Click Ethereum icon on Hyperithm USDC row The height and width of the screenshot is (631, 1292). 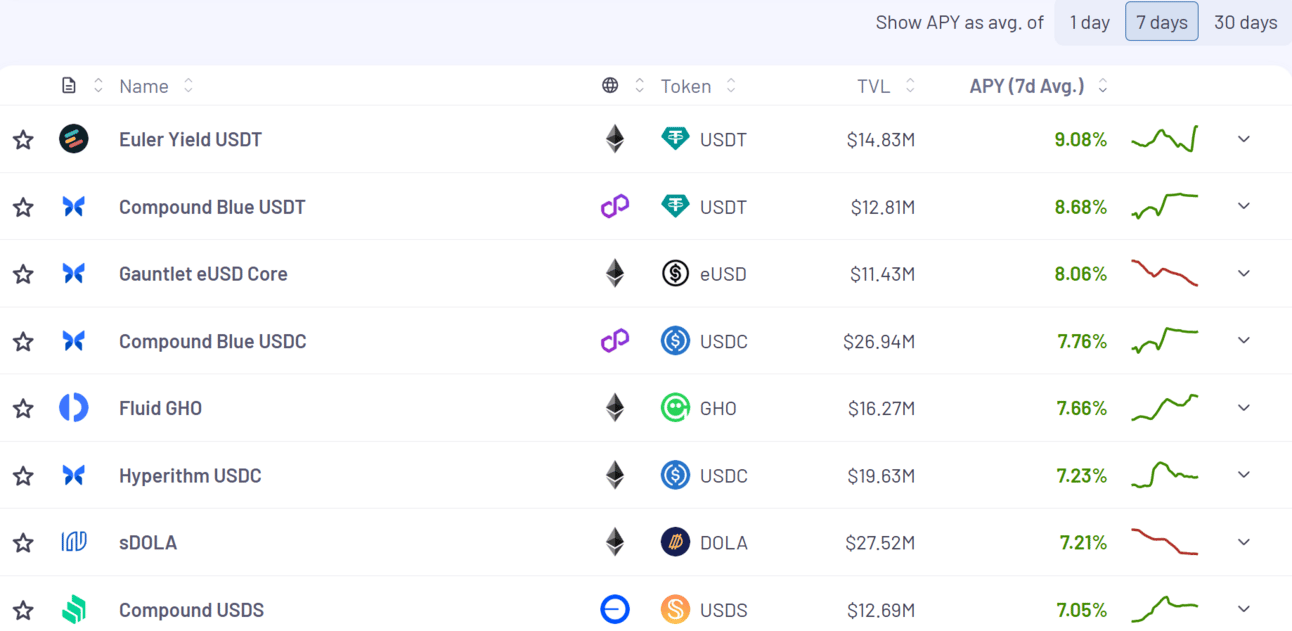615,475
